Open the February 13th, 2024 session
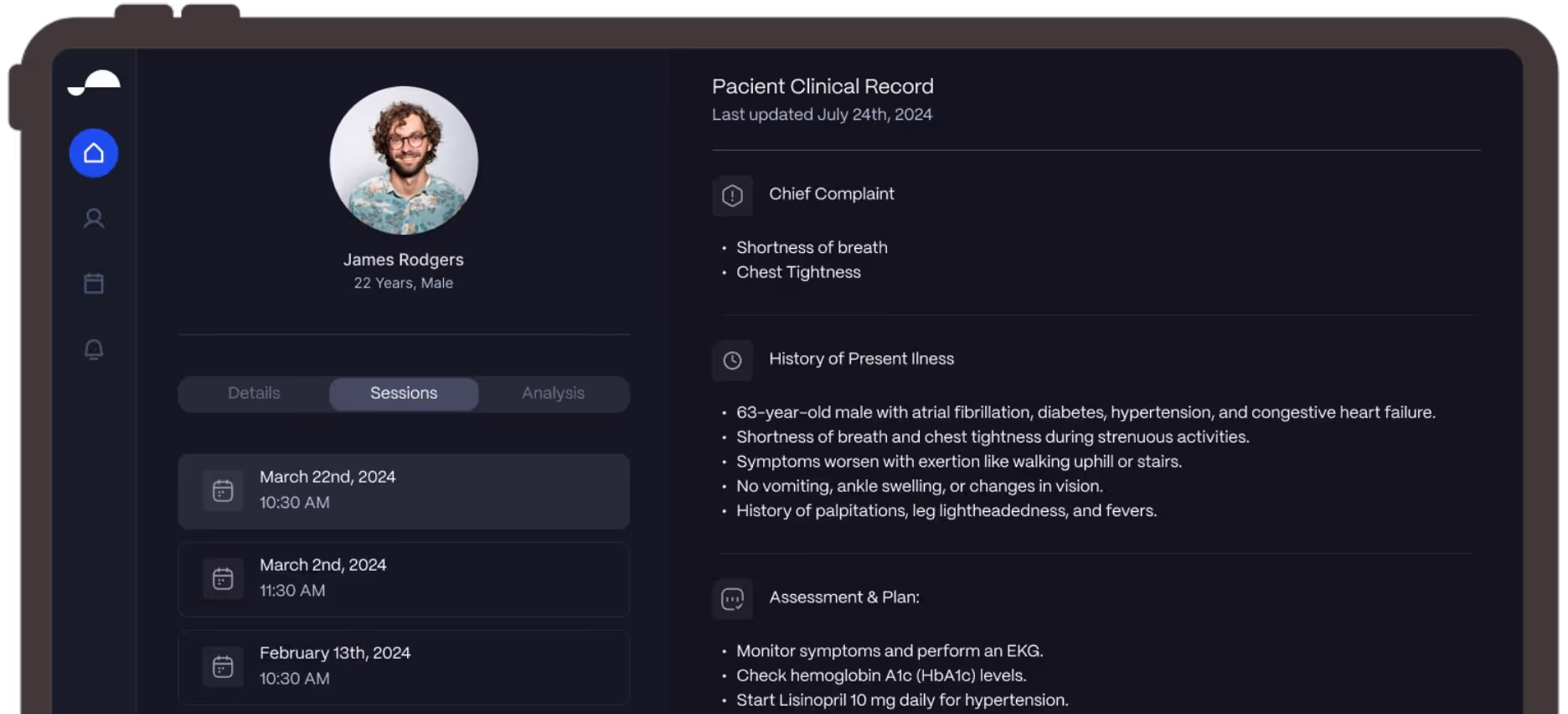This screenshot has width=1568, height=714. 403,667
